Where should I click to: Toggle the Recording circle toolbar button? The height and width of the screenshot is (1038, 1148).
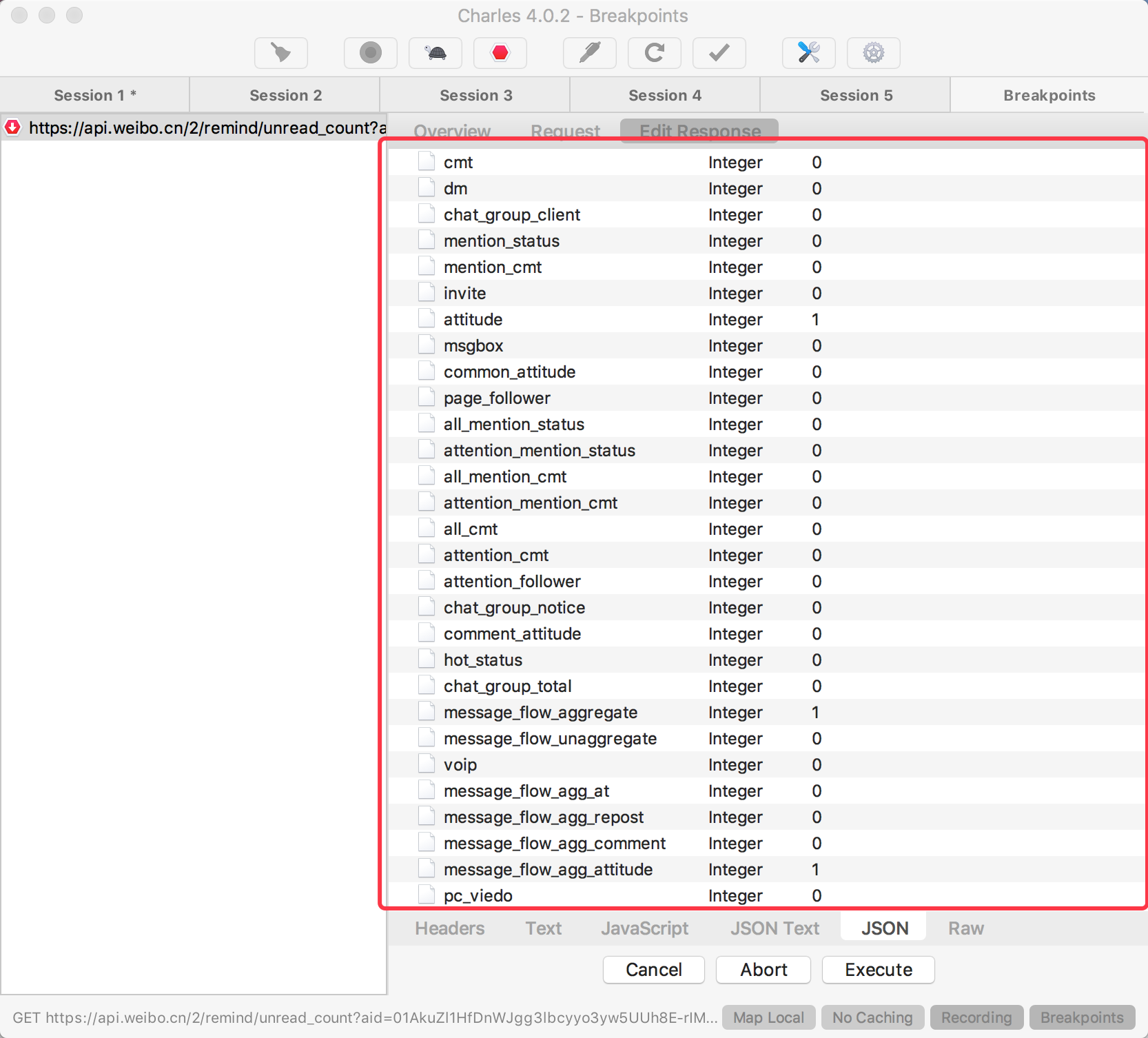pos(371,53)
